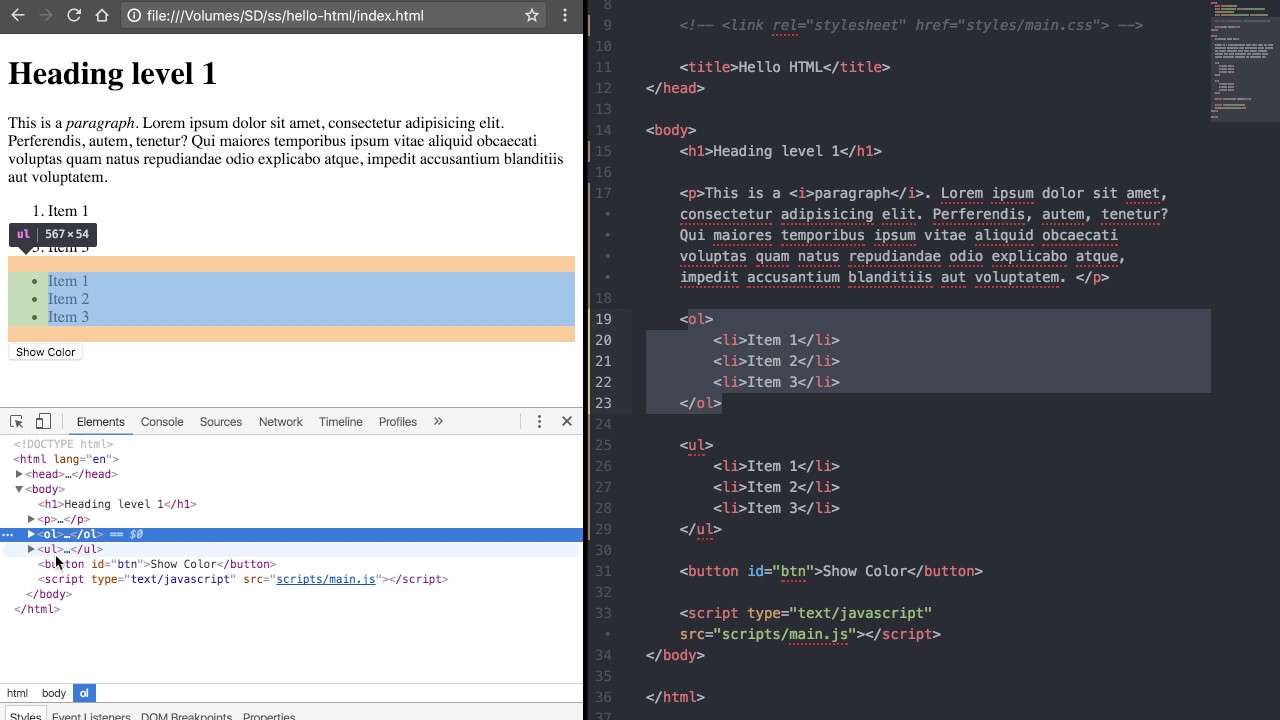This screenshot has width=1280, height=720.
Task: Click the h1 Heading level 1 code line
Action: click(781, 151)
